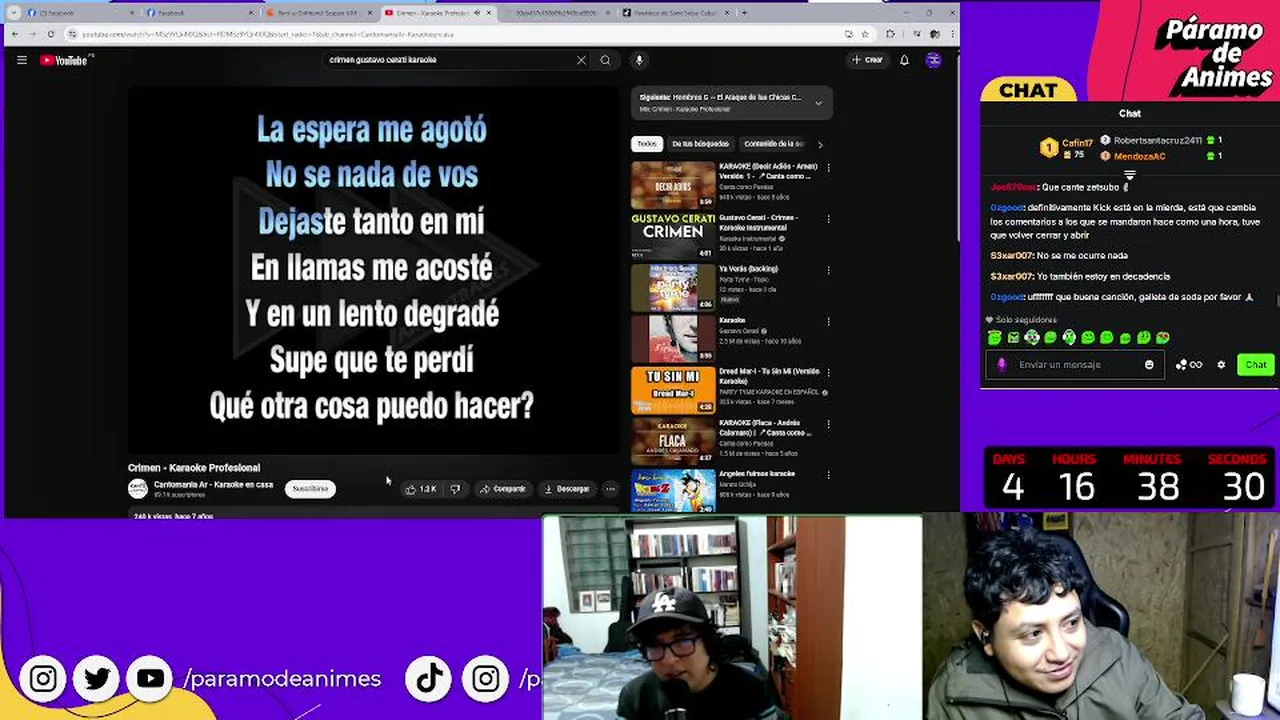
Task: Open Gustavo Cerati Crimen instrumental thumbnail
Action: pos(673,236)
